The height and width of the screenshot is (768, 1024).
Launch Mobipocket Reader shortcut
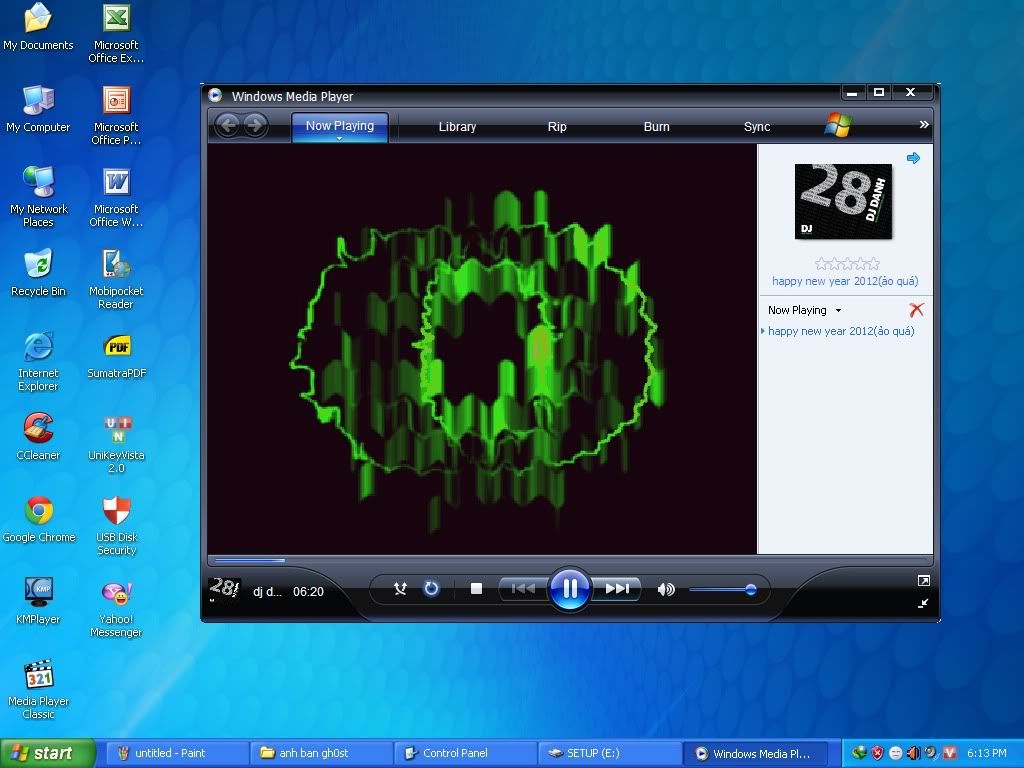(116, 280)
